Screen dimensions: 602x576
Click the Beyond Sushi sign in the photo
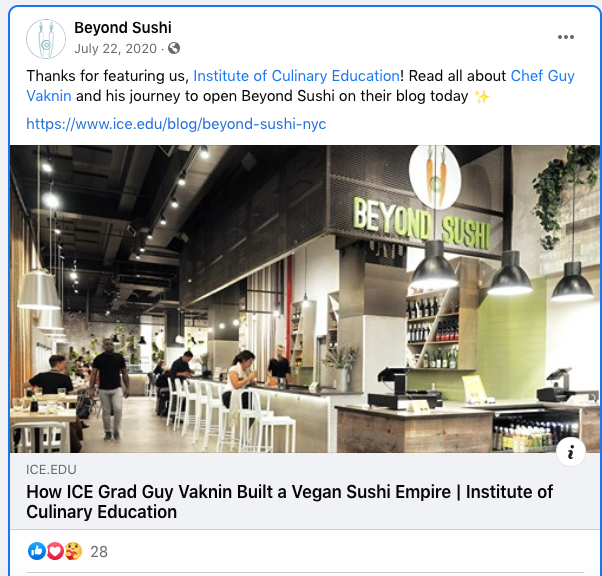421,223
